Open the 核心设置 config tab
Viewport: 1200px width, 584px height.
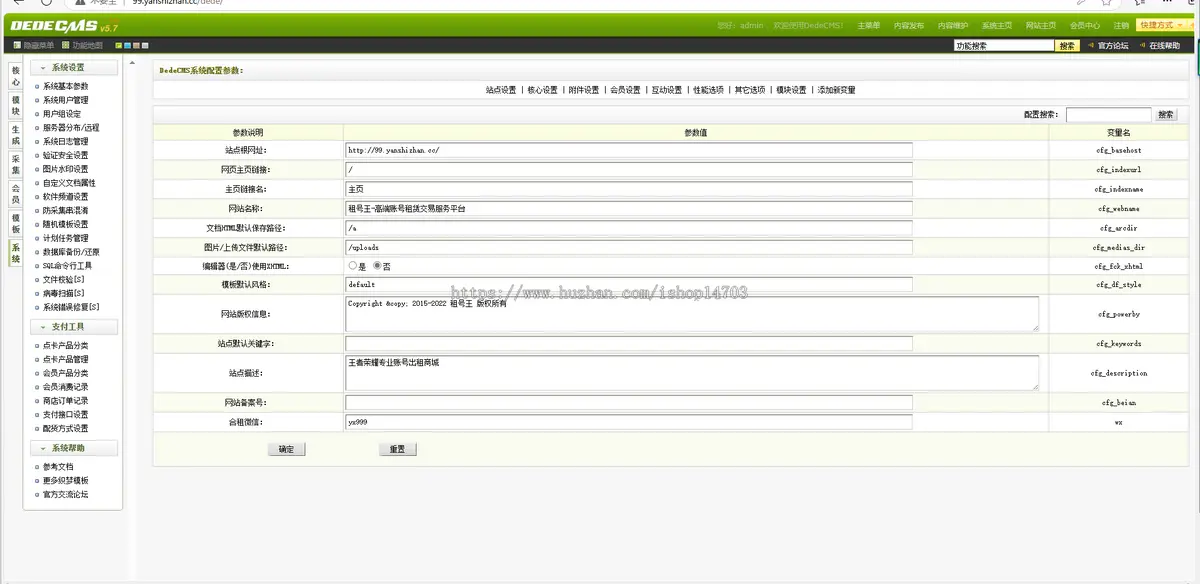coord(542,90)
